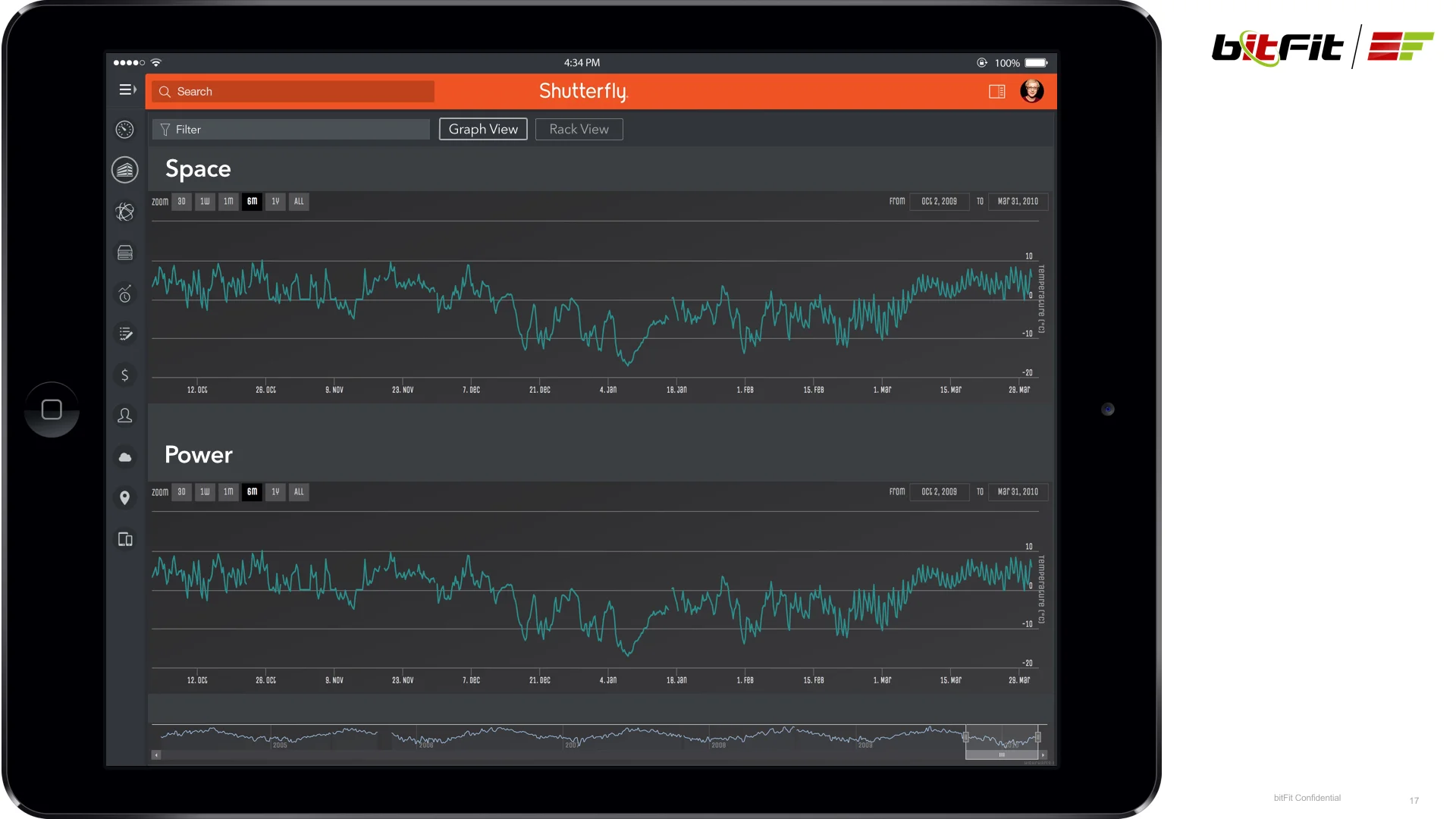The height and width of the screenshot is (819, 1456).
Task: Switch Space zoom to 3D range
Action: 181,202
